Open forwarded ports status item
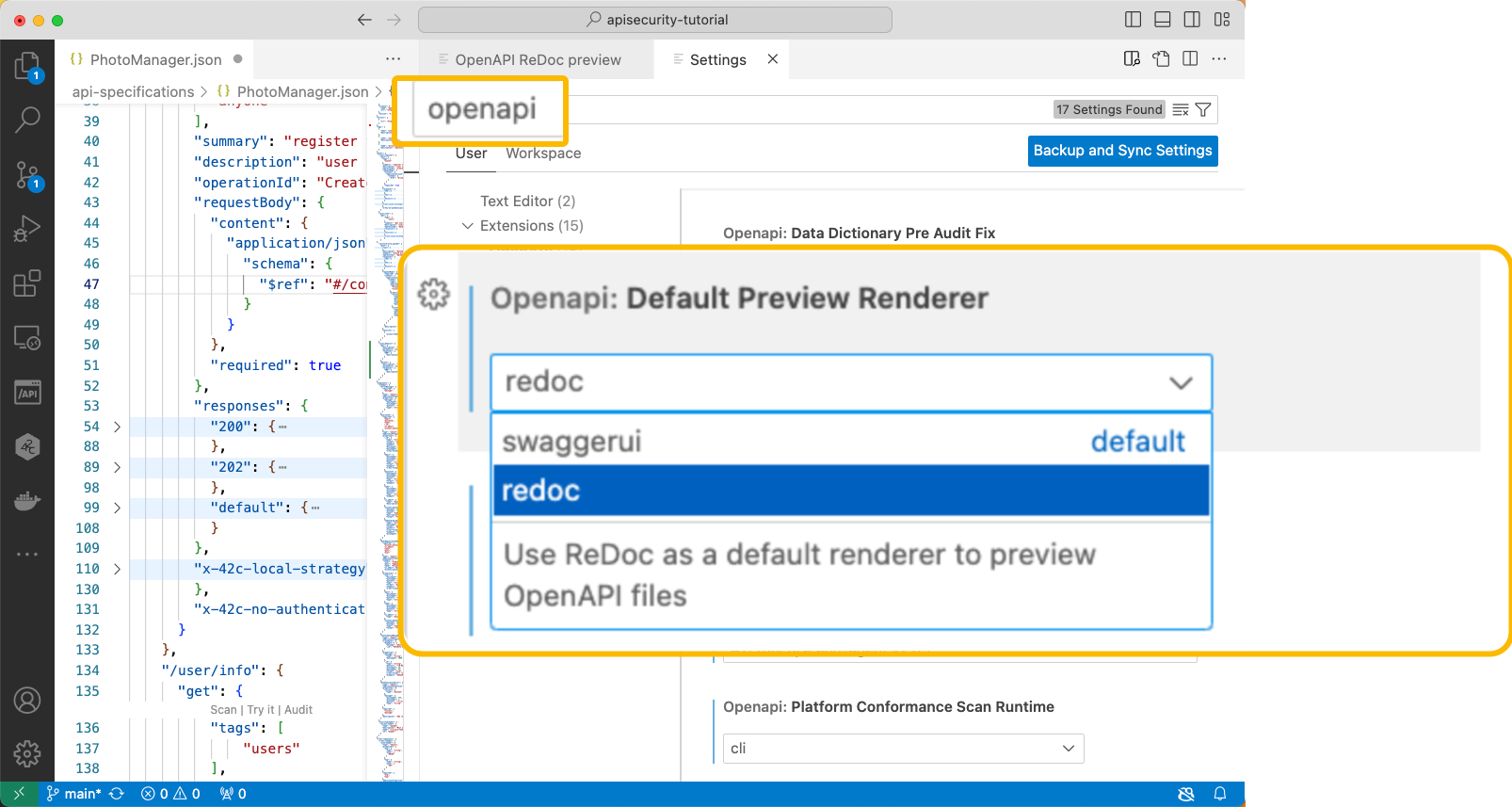The image size is (1512, 807). point(233,794)
